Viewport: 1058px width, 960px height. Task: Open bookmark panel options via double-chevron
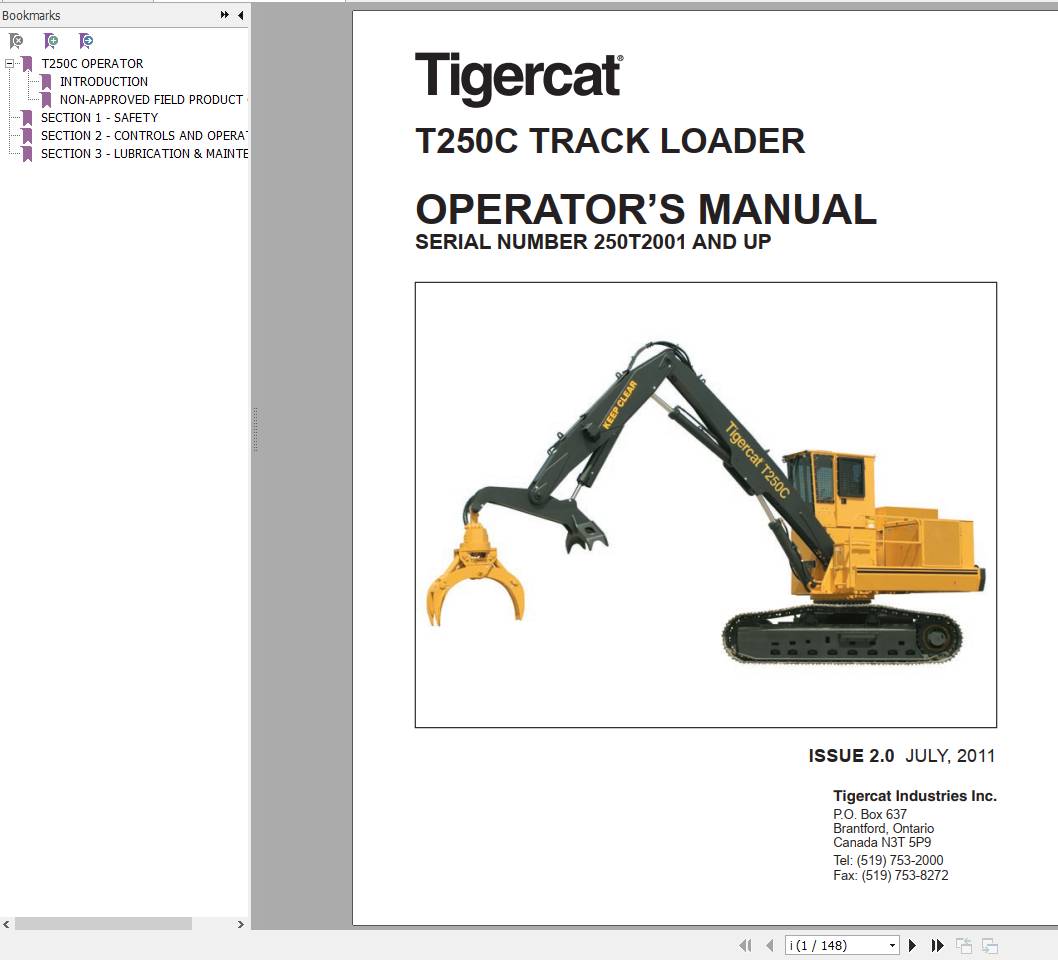click(222, 15)
